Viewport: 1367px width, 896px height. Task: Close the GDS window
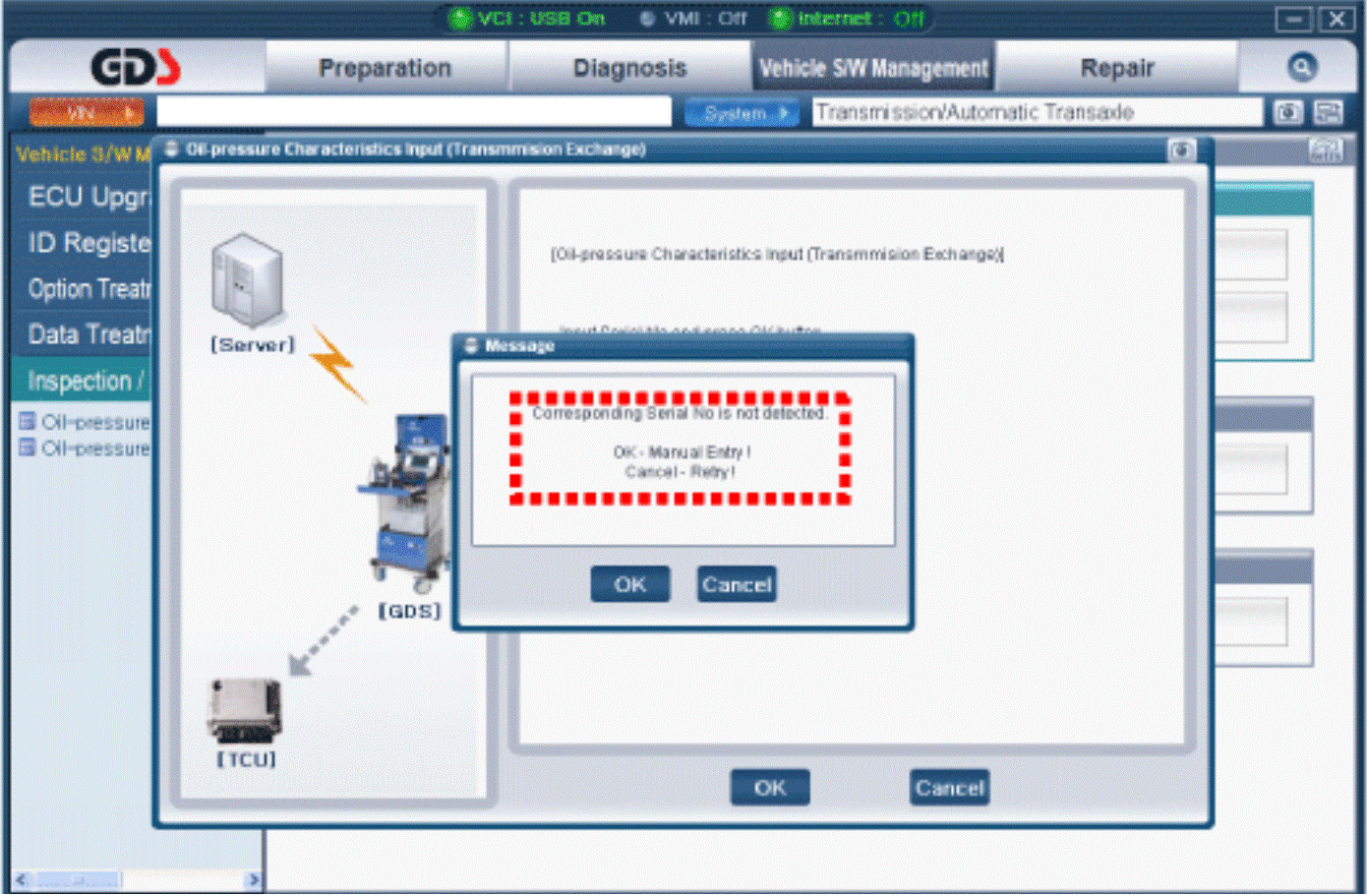pyautogui.click(x=1337, y=19)
